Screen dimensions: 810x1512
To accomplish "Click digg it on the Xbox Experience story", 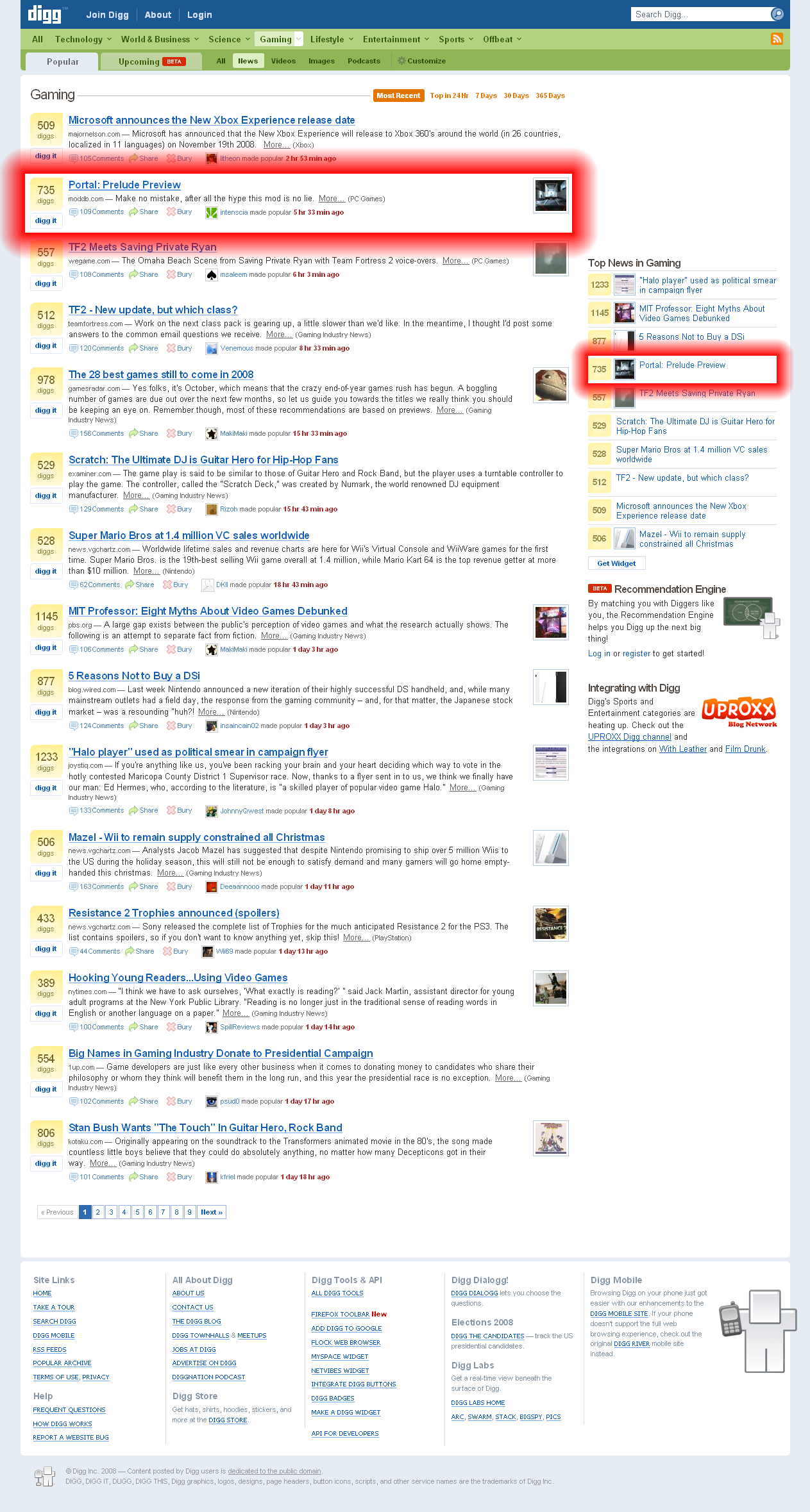I will 46,156.
